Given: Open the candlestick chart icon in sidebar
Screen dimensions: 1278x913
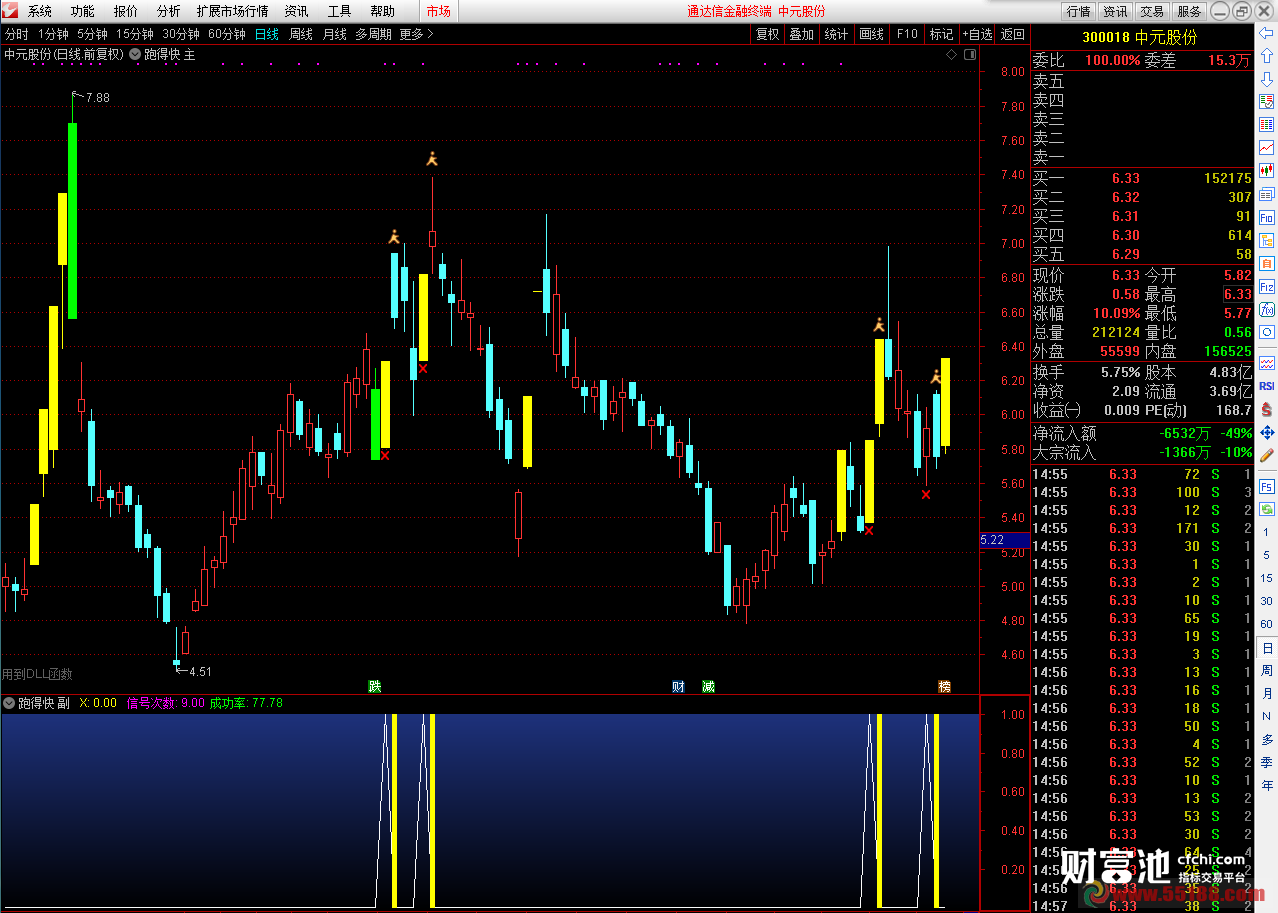Looking at the screenshot, I should coord(1266,171).
